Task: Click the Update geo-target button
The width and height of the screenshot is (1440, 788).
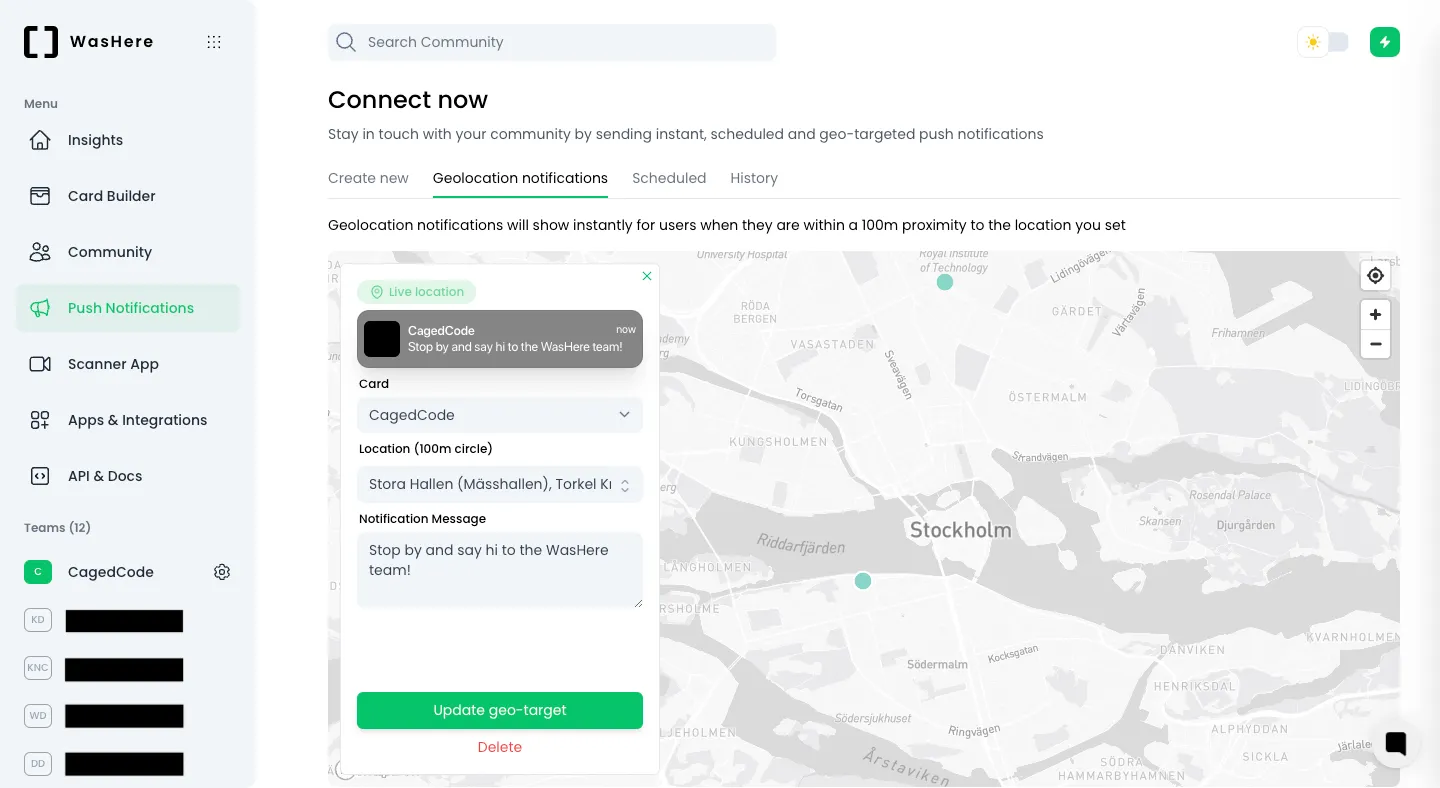Action: (x=499, y=710)
